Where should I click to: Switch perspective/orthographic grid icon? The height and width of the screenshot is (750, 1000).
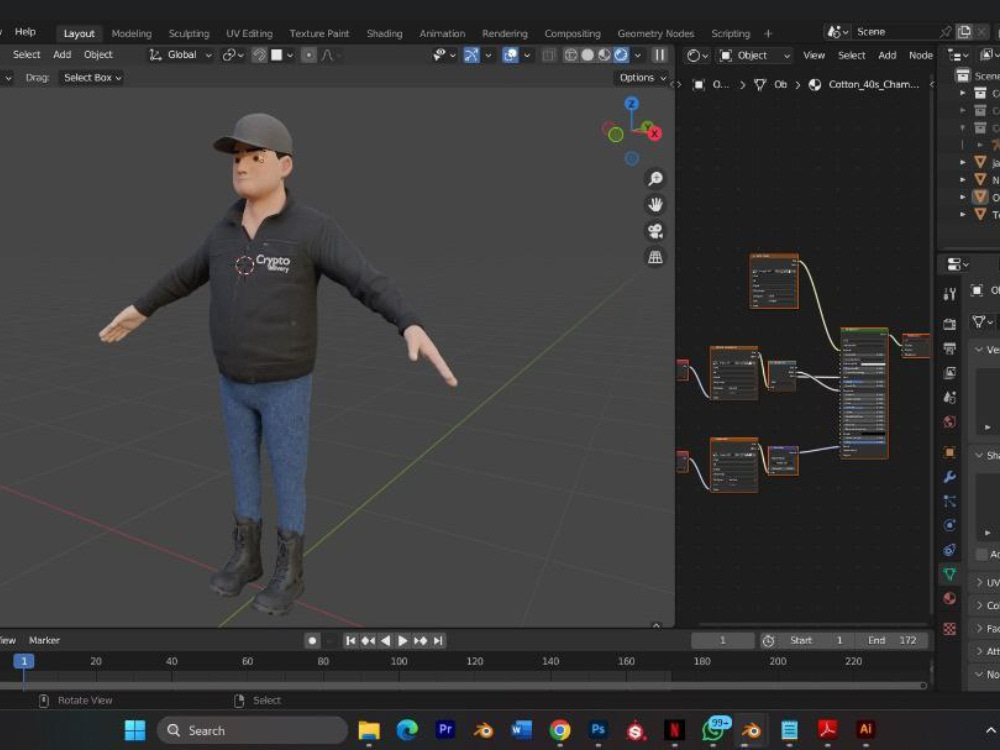pos(655,257)
